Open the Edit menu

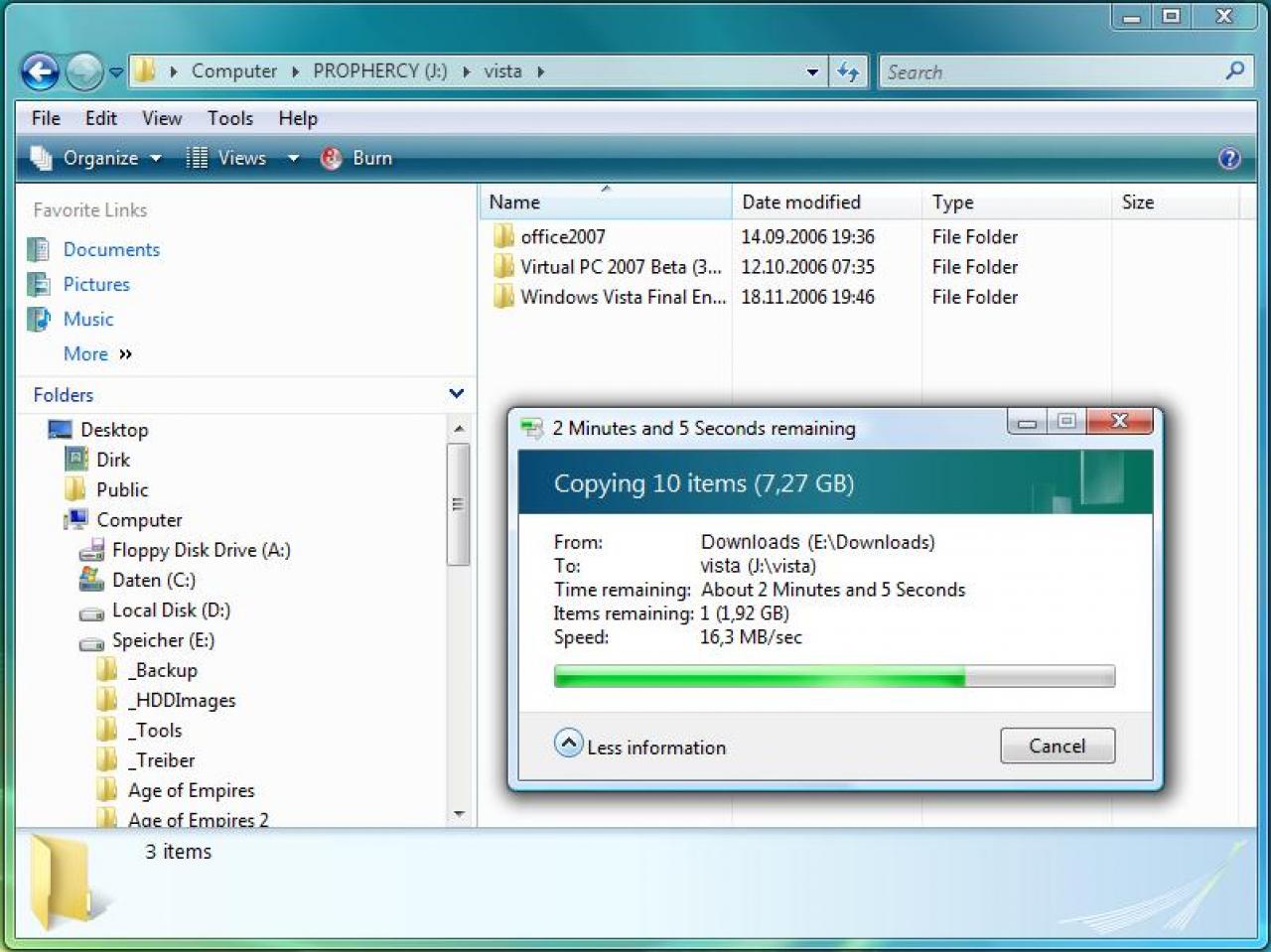coord(101,118)
